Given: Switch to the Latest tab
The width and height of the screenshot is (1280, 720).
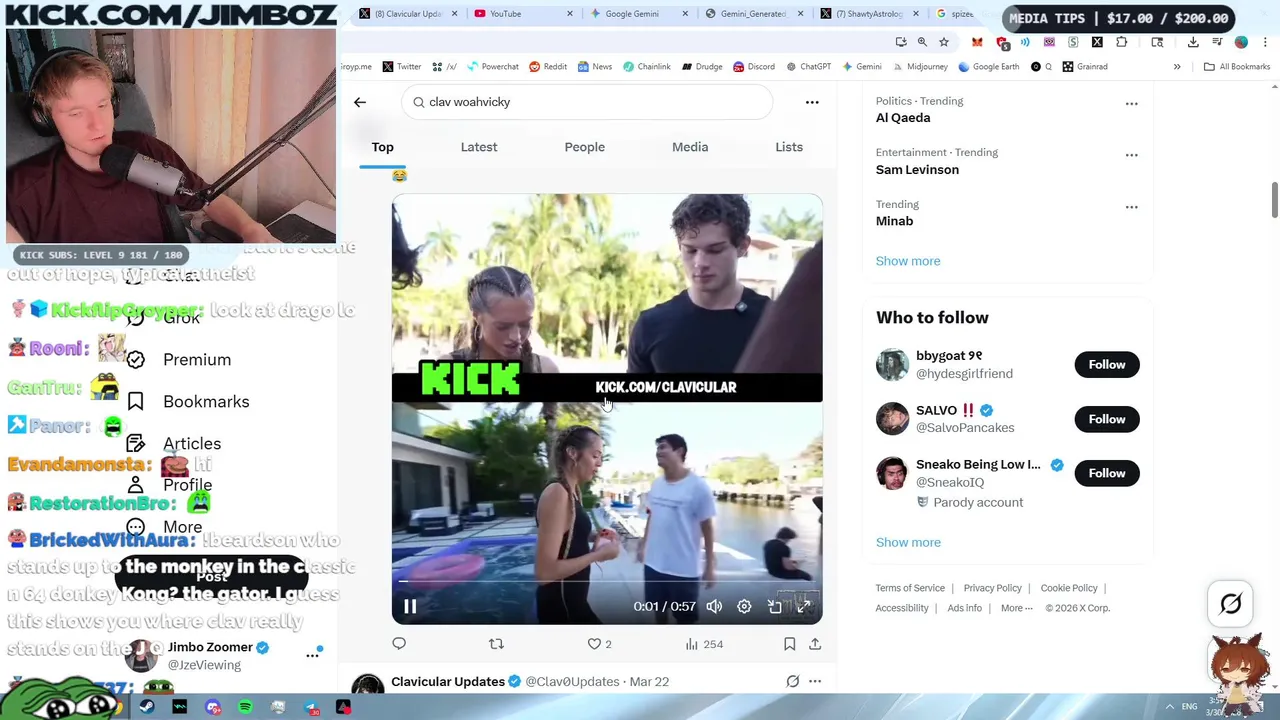Looking at the screenshot, I should point(479,147).
